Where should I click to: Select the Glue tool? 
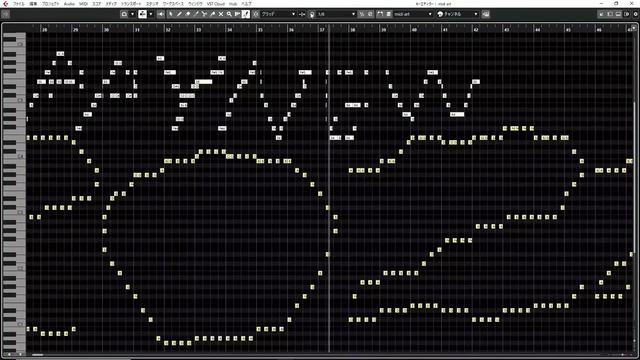[213, 14]
